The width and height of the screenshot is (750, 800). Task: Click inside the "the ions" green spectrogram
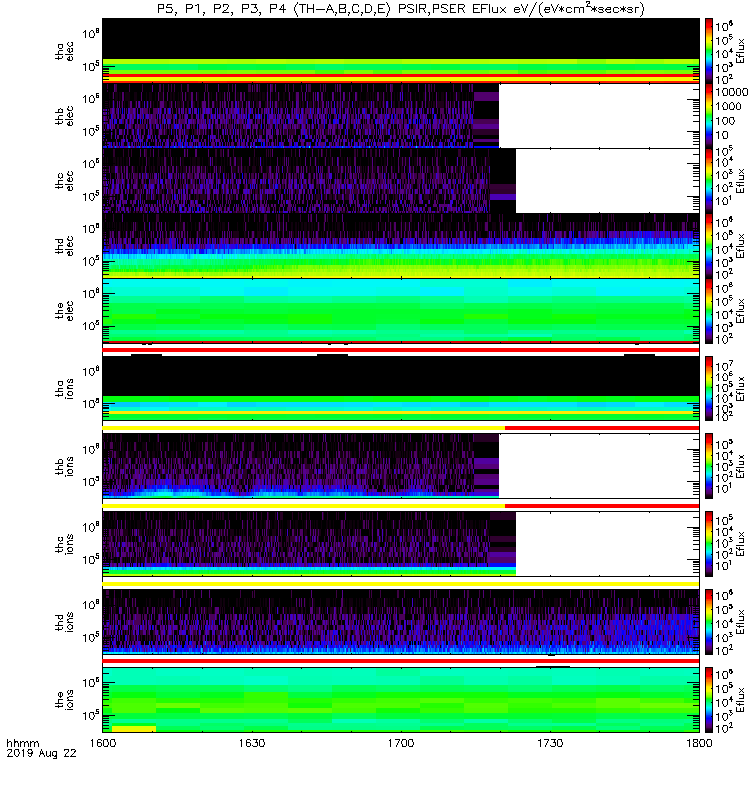401,699
